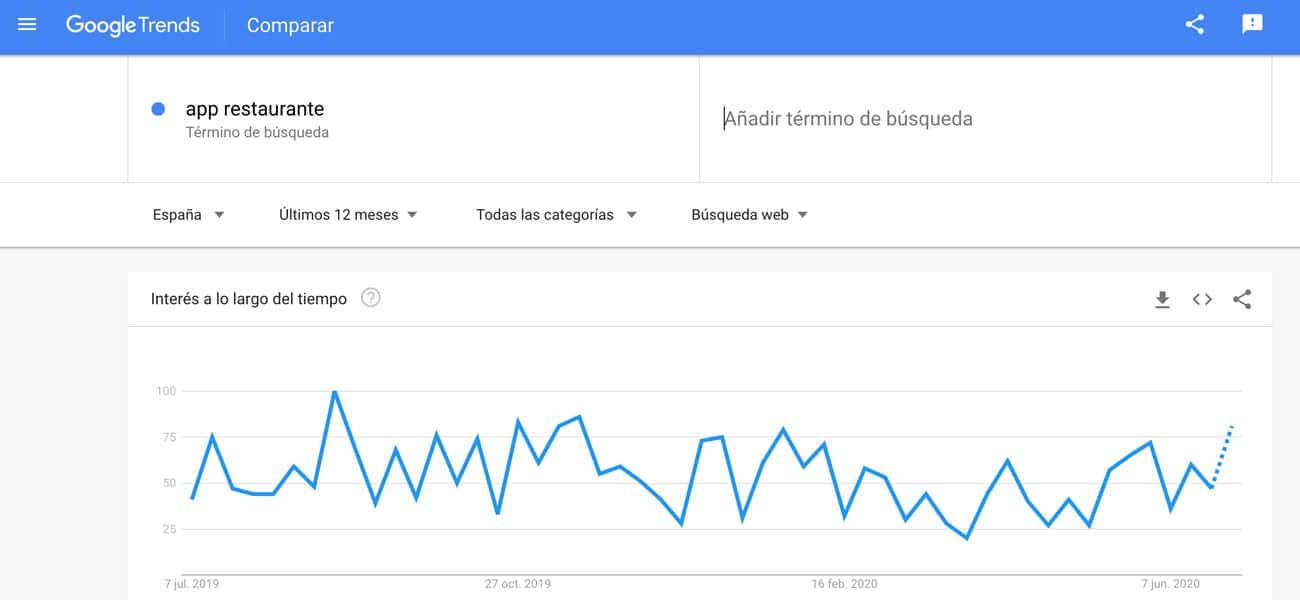1300x600 pixels.
Task: Click the Google Trends logo
Action: (x=133, y=25)
